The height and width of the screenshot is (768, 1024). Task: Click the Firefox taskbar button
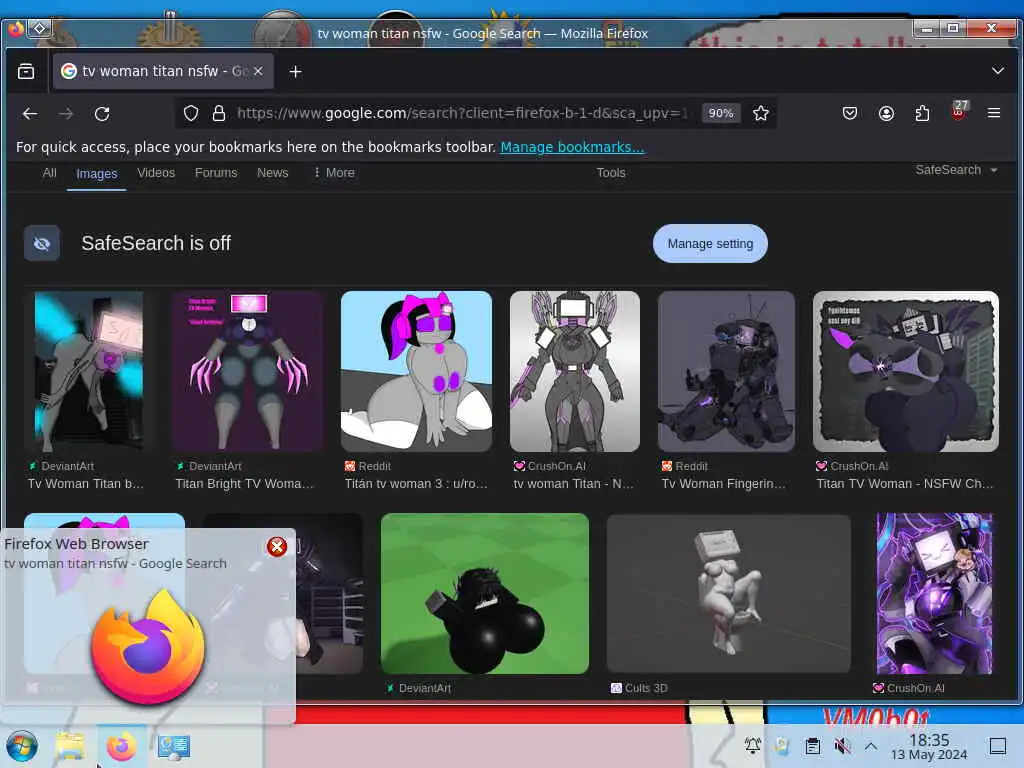click(x=121, y=746)
